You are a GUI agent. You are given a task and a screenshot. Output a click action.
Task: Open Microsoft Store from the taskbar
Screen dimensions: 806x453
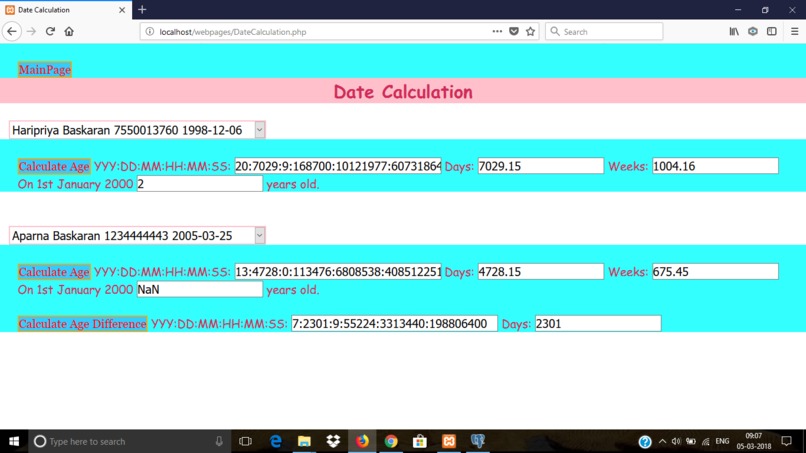419,441
